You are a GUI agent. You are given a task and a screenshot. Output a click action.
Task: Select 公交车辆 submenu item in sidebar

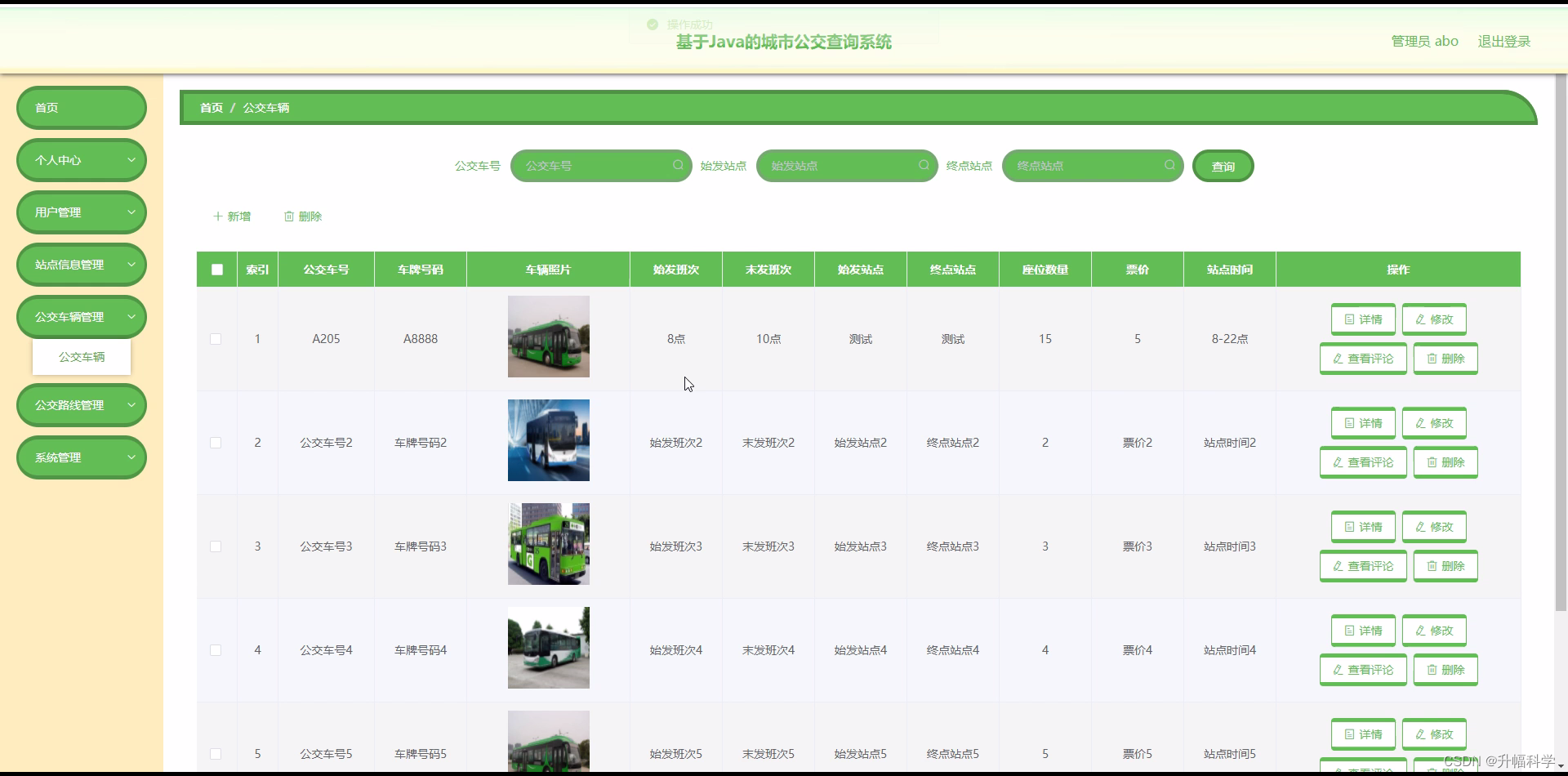[81, 357]
